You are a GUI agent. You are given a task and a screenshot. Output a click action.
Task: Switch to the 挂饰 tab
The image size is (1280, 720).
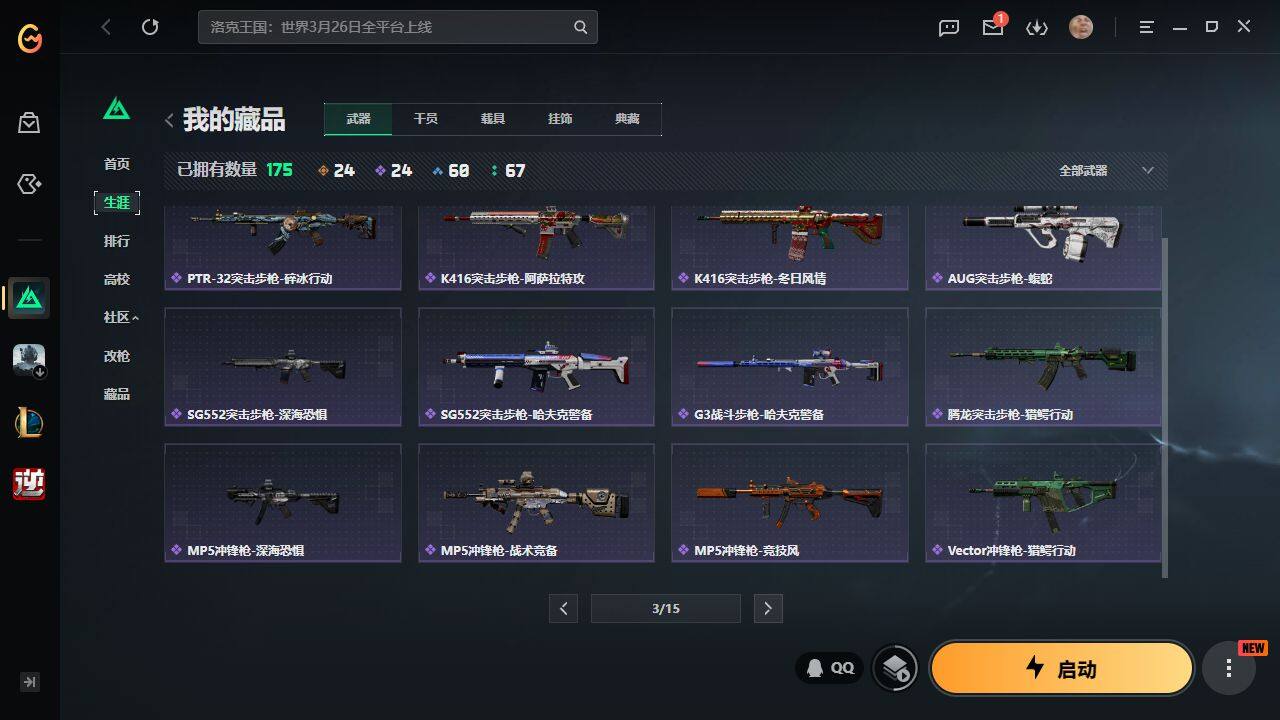[x=560, y=119]
